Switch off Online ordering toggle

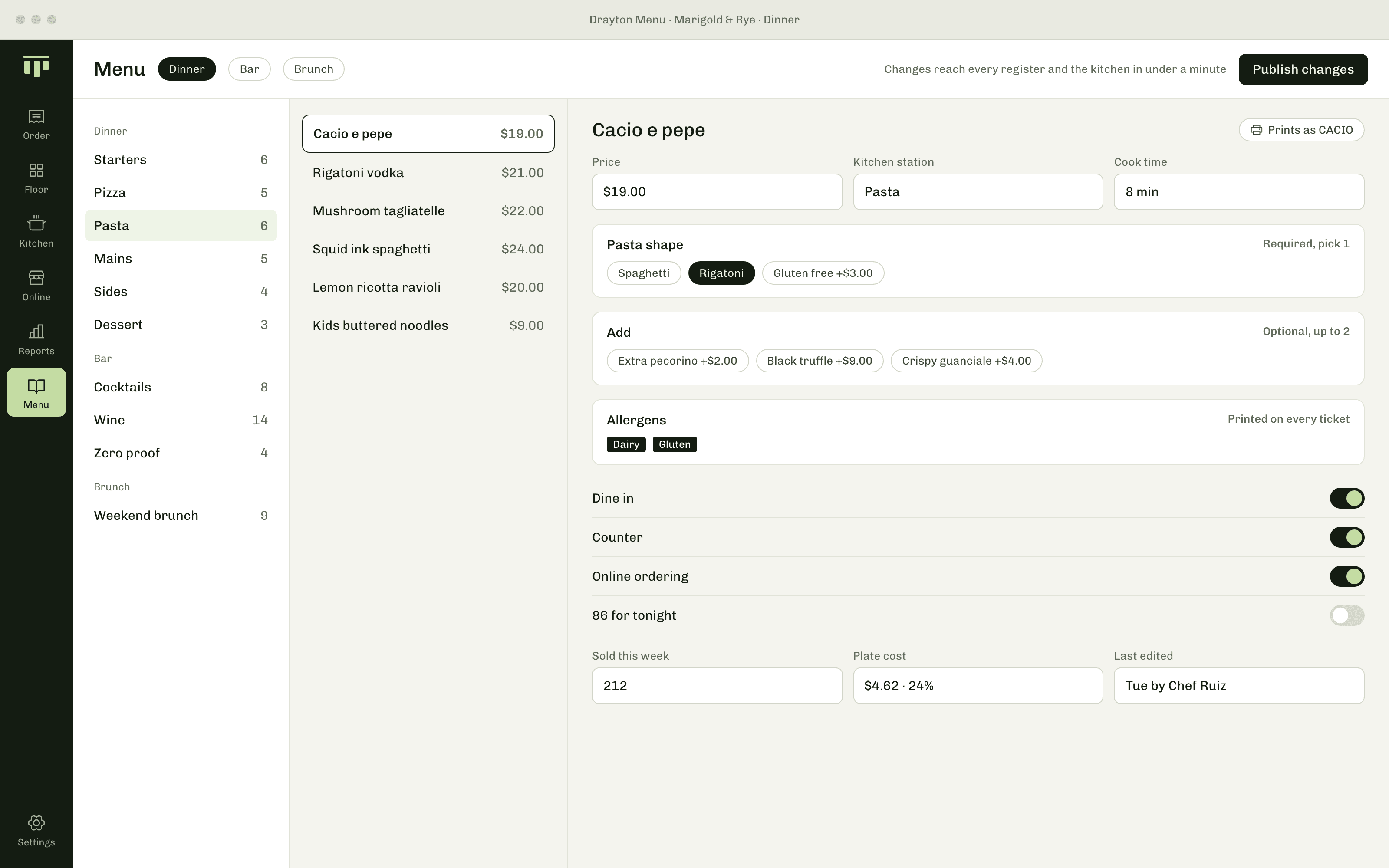[1346, 576]
